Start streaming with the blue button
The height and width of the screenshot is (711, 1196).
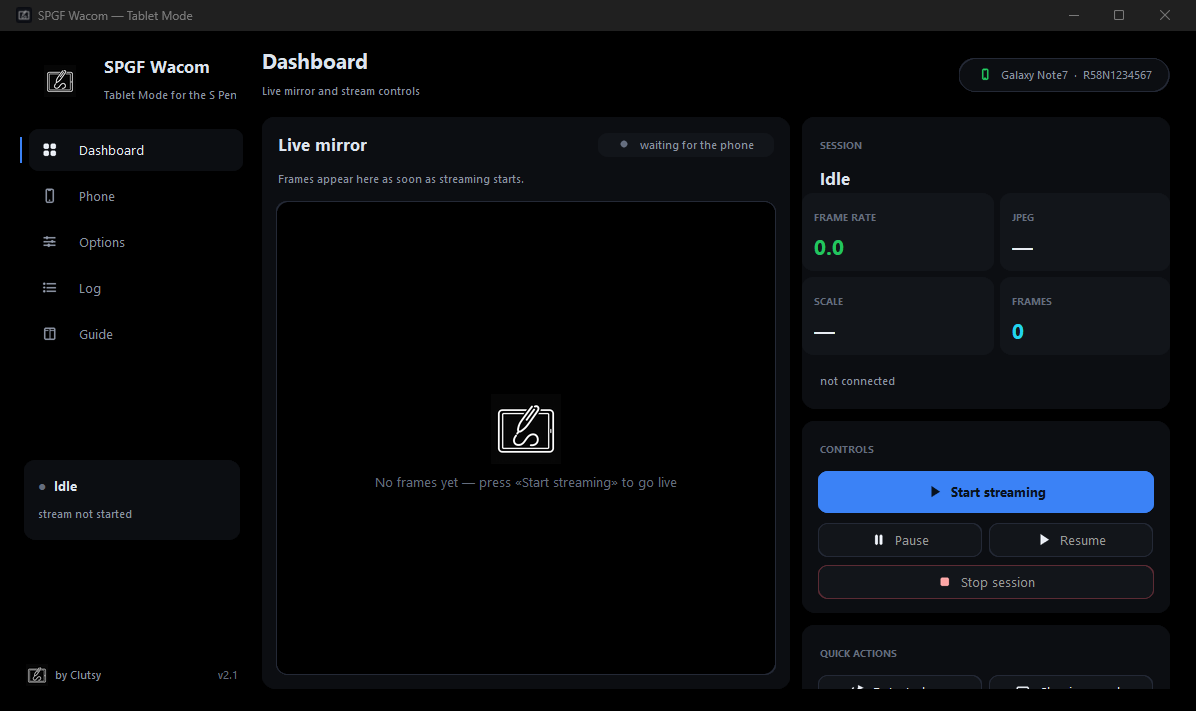985,492
